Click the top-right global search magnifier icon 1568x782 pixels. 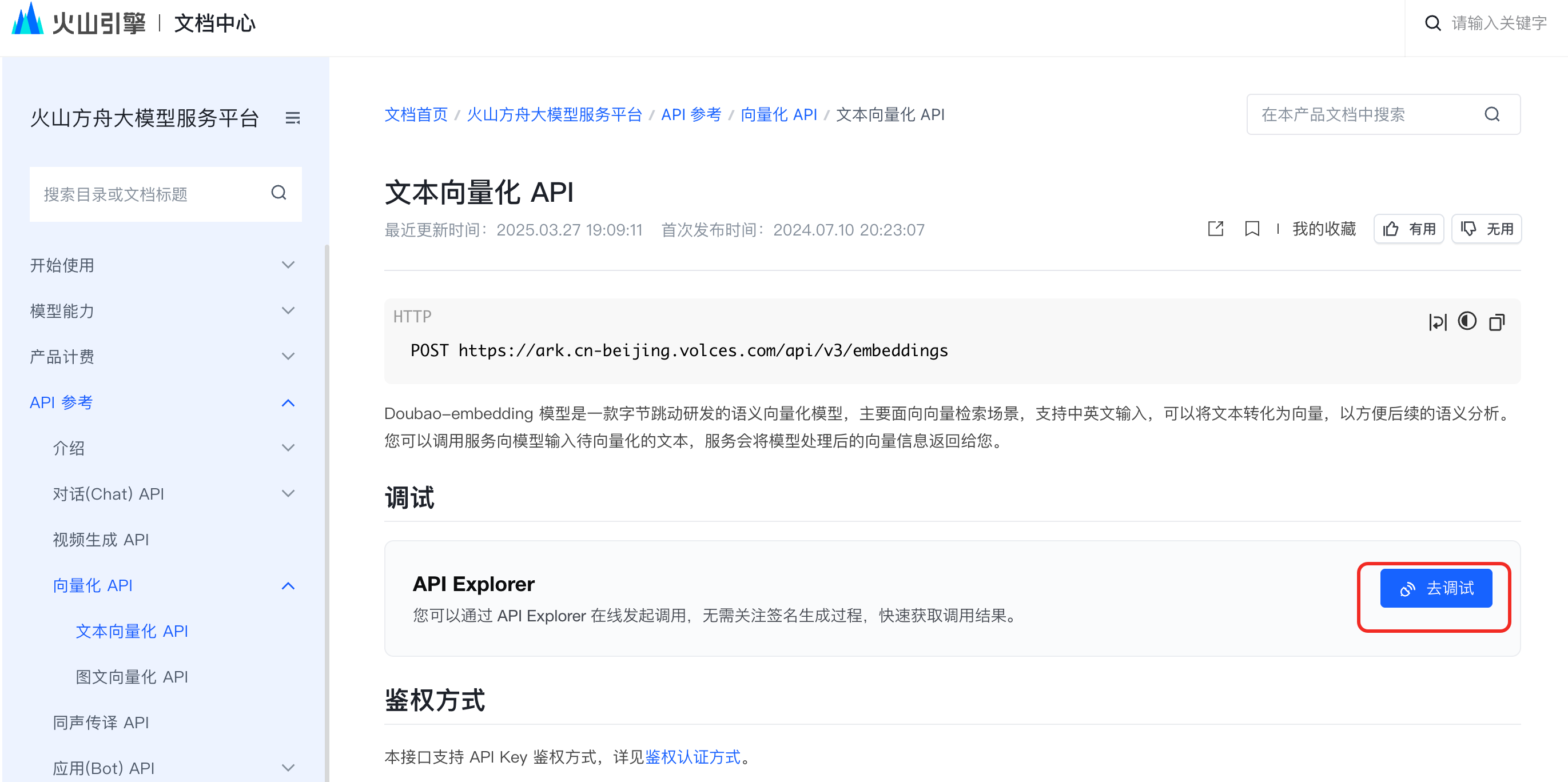pyautogui.click(x=1433, y=23)
